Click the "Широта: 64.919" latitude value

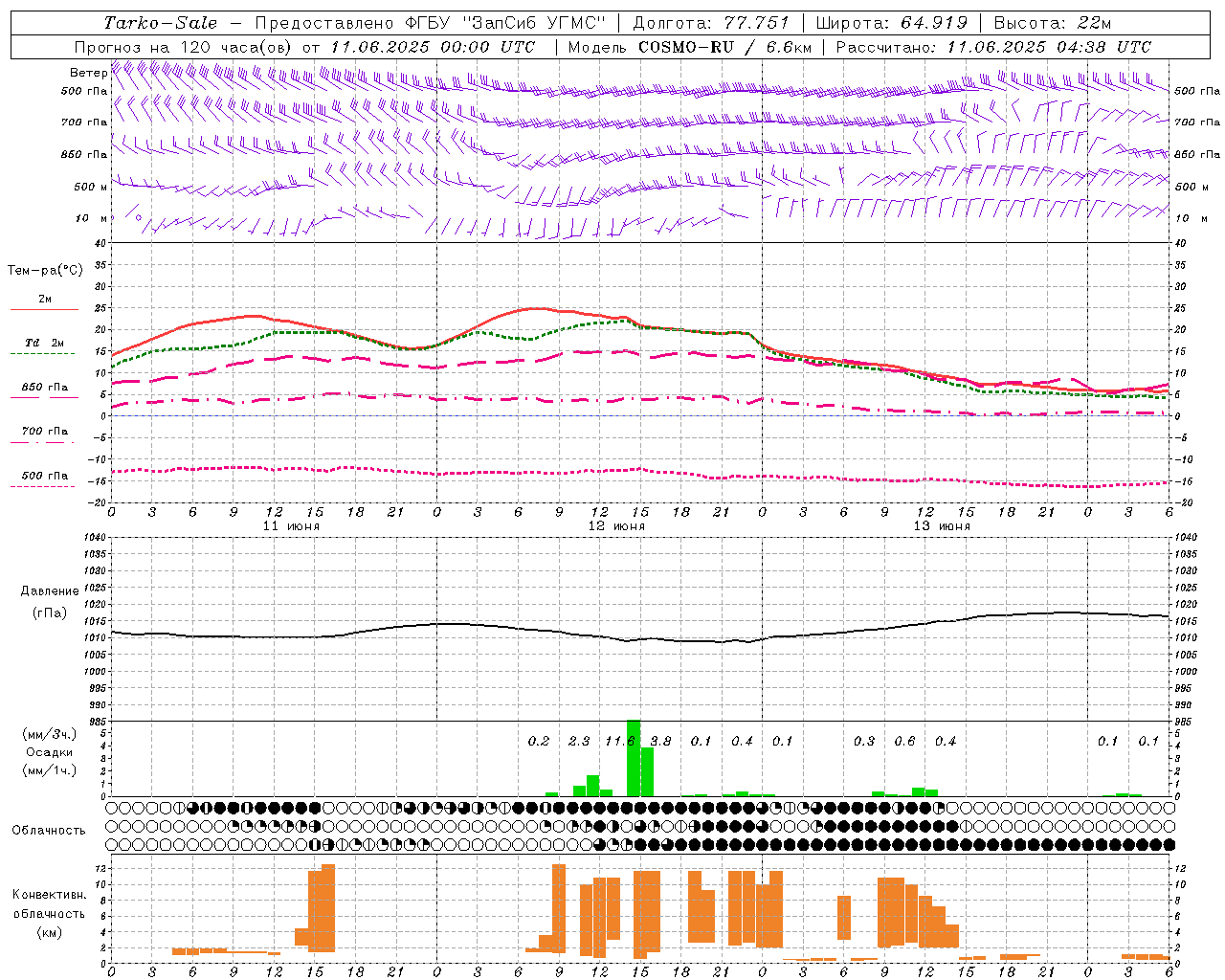(892, 23)
